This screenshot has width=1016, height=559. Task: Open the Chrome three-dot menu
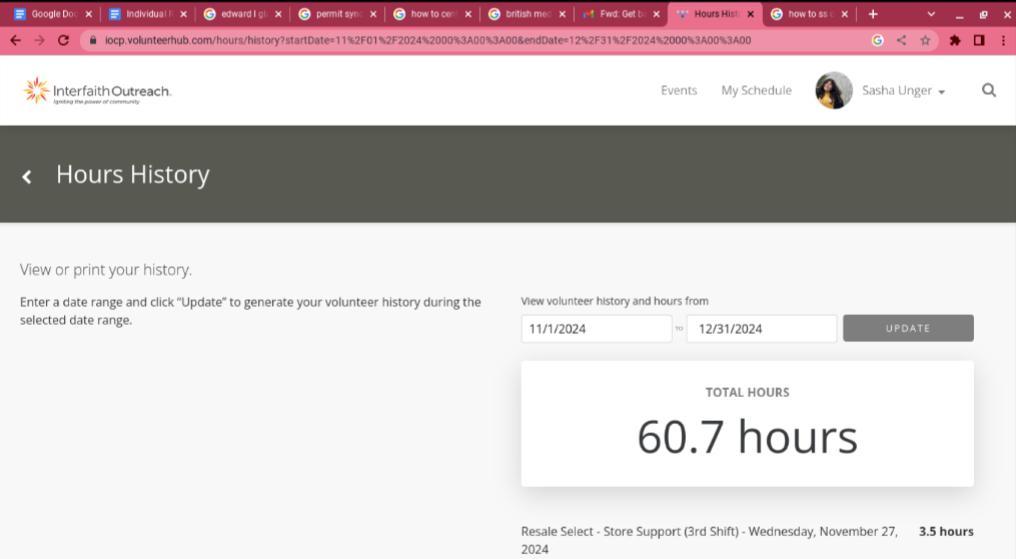coord(1003,40)
